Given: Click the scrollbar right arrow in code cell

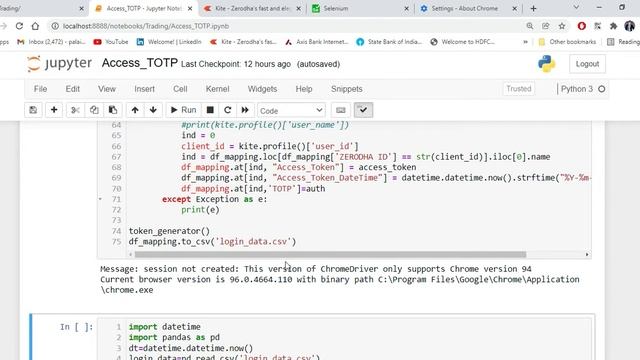Looking at the screenshot, I should click(x=587, y=254).
